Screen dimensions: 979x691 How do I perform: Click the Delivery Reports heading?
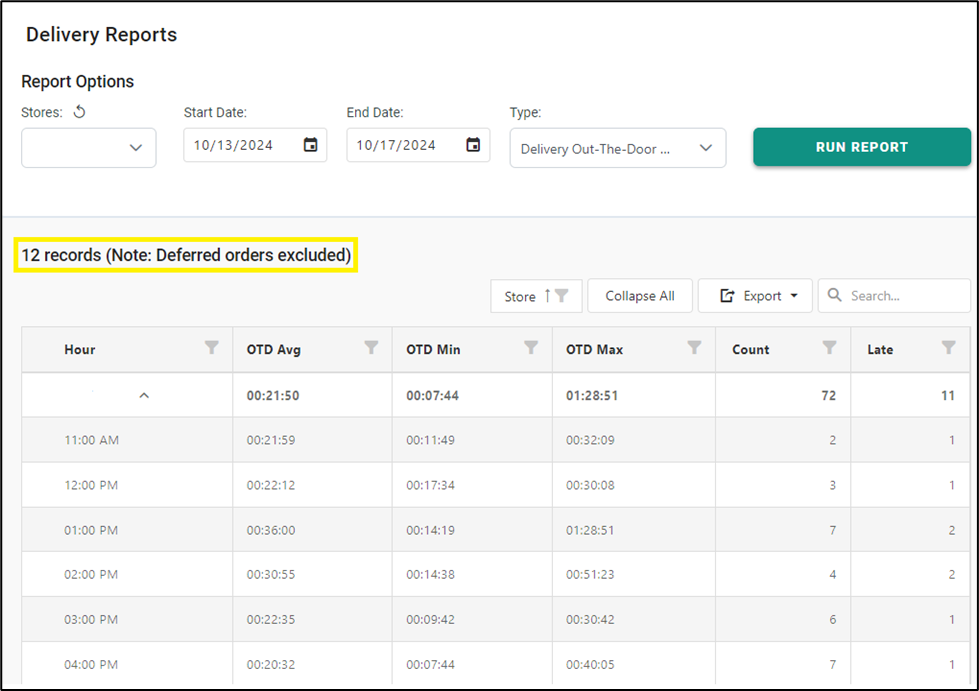coord(102,35)
